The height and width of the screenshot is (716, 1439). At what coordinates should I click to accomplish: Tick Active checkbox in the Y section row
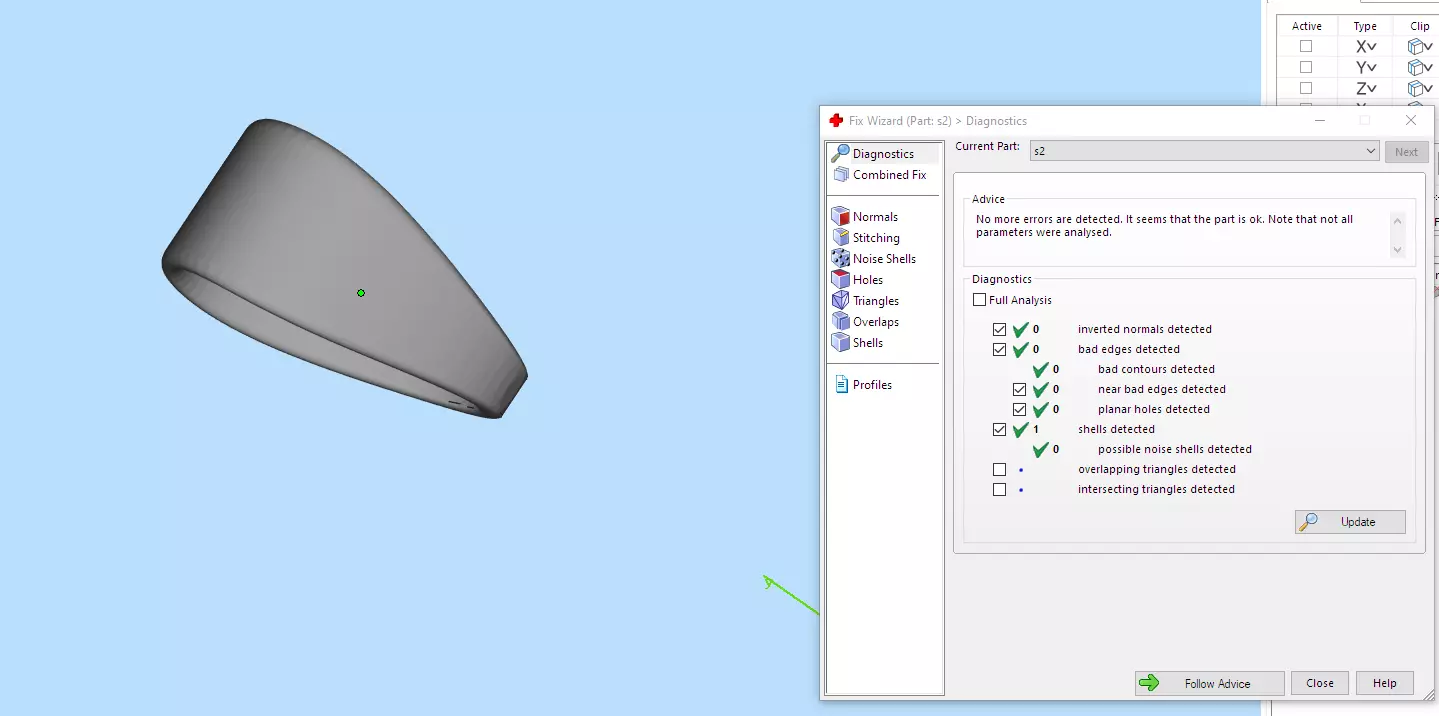[1306, 67]
